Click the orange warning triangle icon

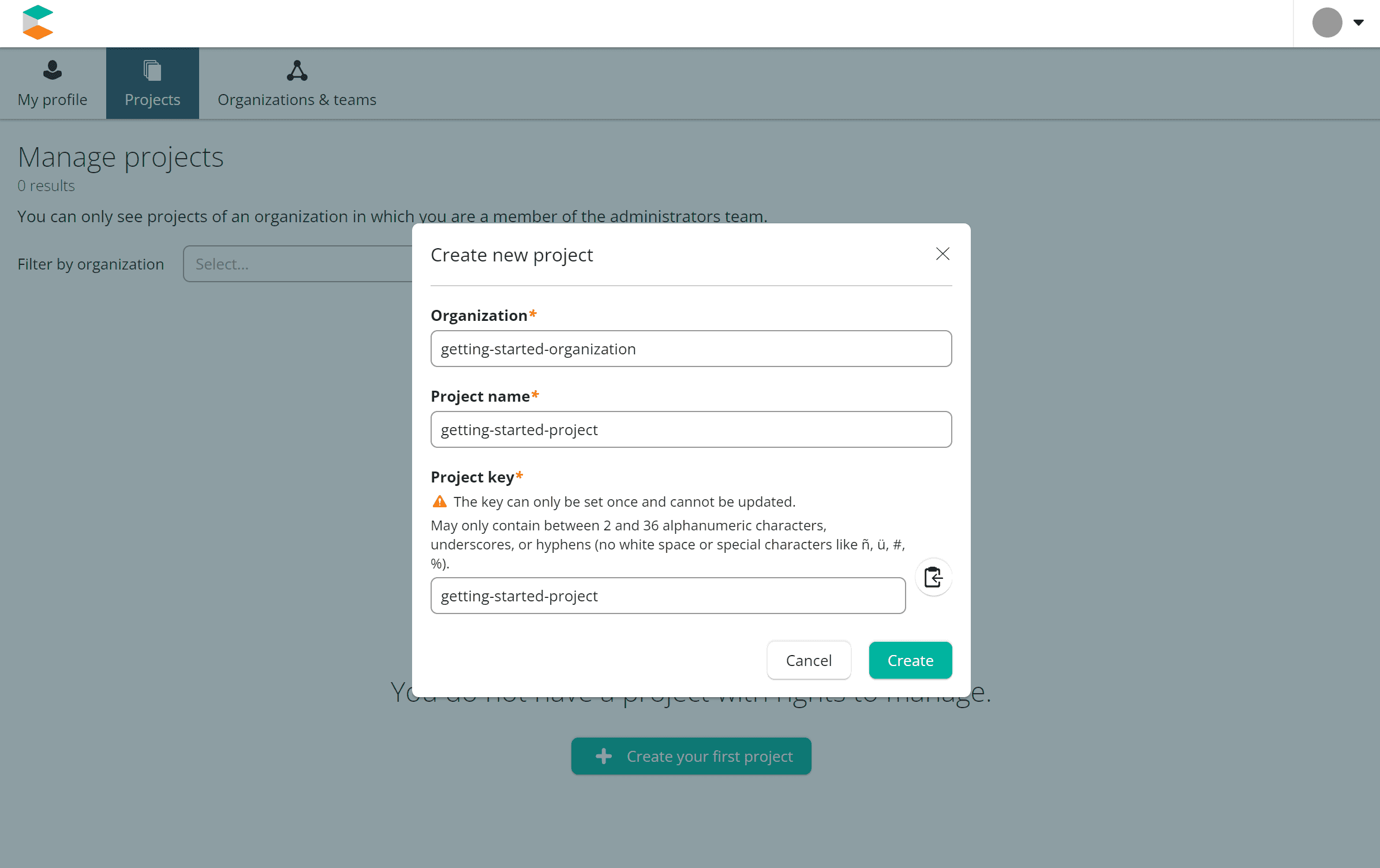tap(440, 502)
